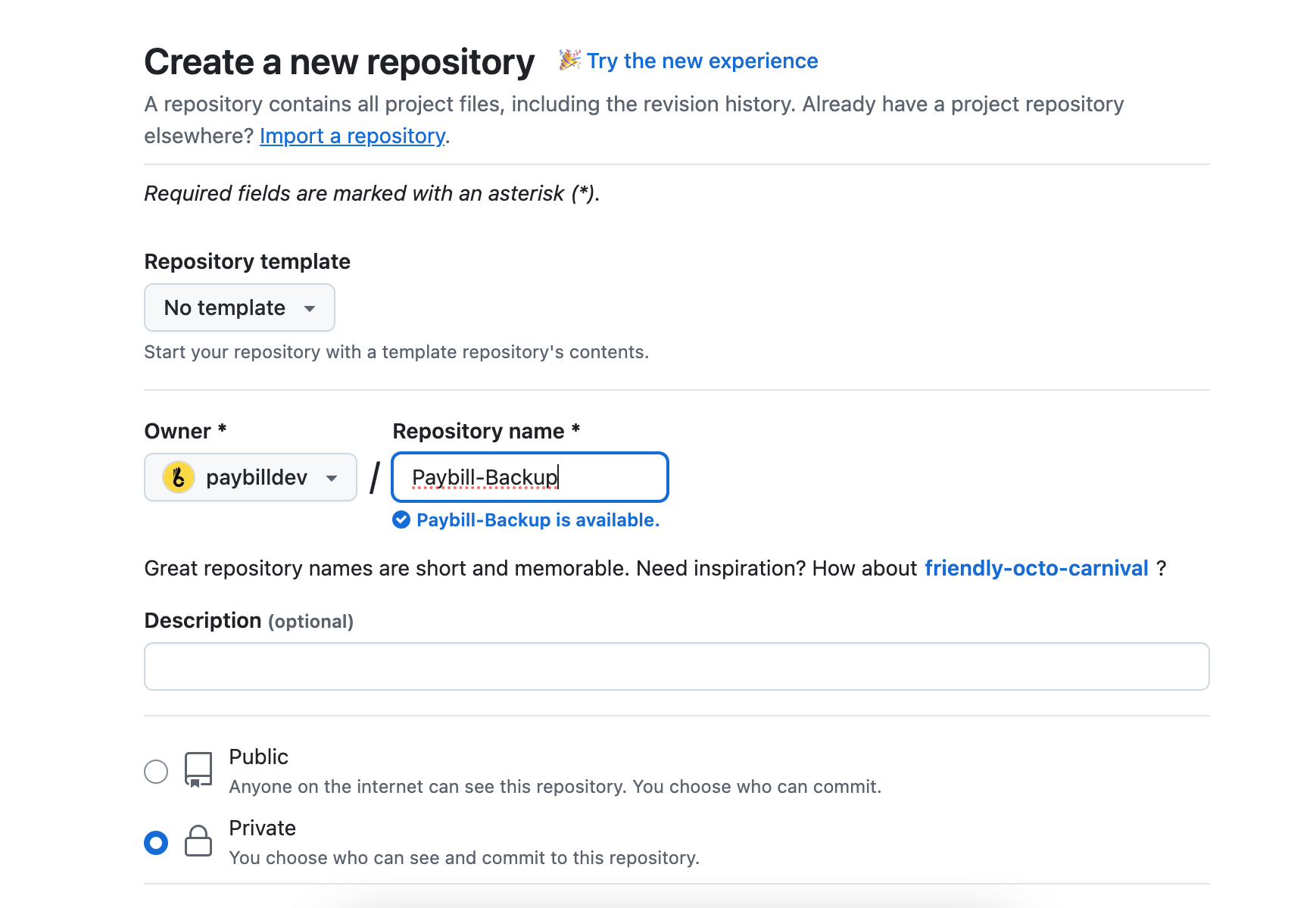
Task: Click the caret arrow beside paybilldev
Action: pyautogui.click(x=332, y=478)
